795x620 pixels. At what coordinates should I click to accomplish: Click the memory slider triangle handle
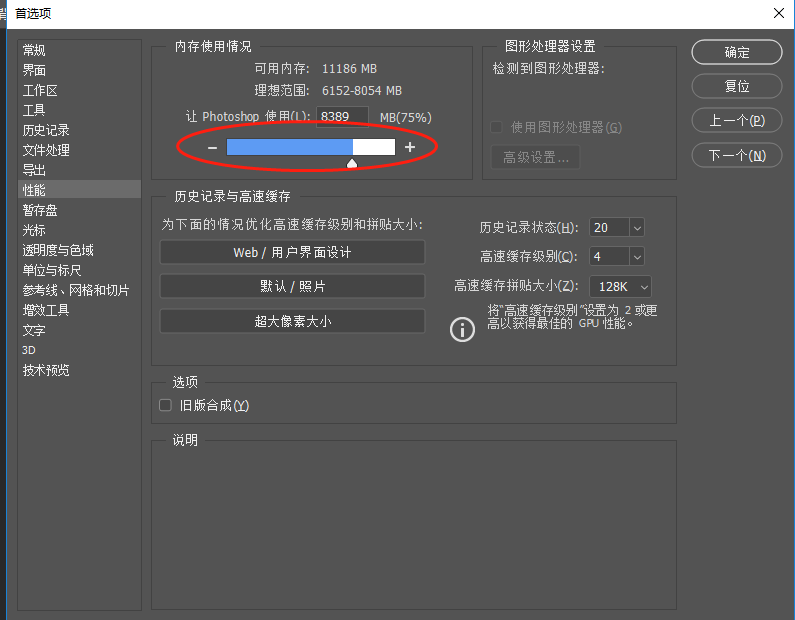point(352,163)
